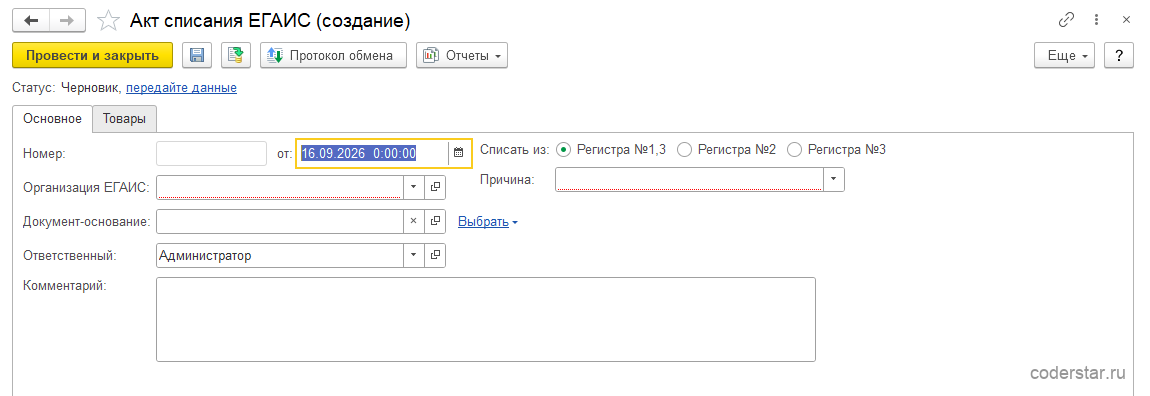Viewport: 1150px width, 396px height.
Task: Open Ответственный record with square icon
Action: (435, 255)
